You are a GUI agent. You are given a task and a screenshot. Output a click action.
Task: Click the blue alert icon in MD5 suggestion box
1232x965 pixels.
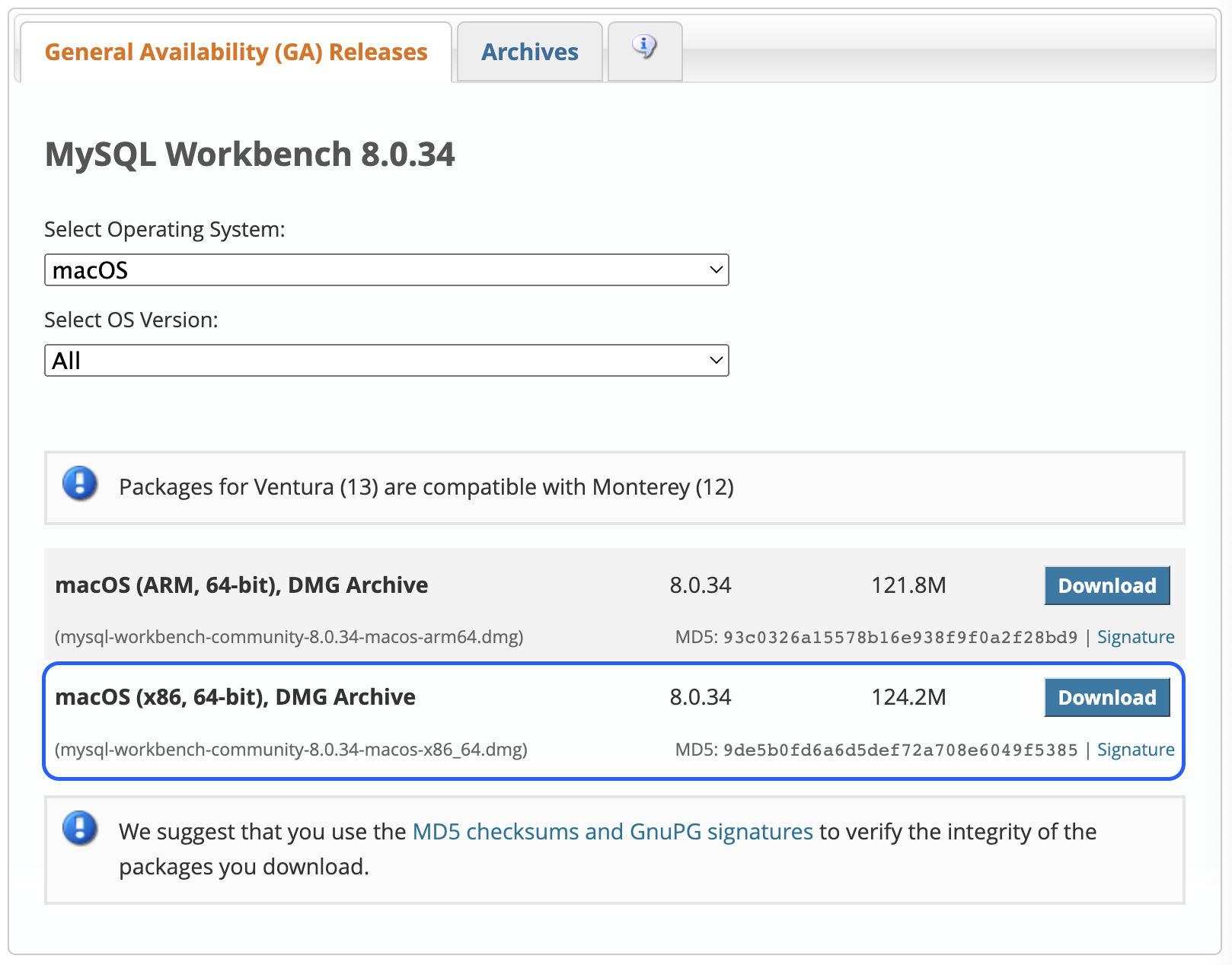click(x=79, y=830)
